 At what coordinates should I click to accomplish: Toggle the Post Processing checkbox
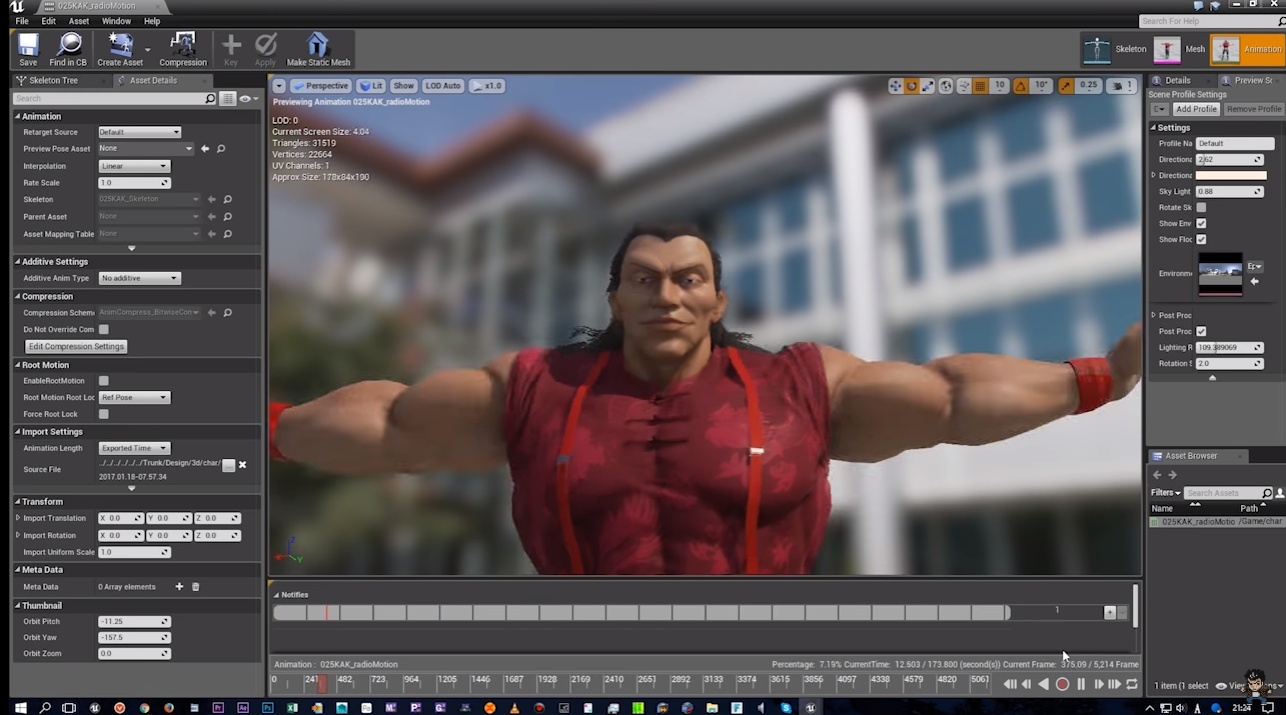pyautogui.click(x=1201, y=331)
